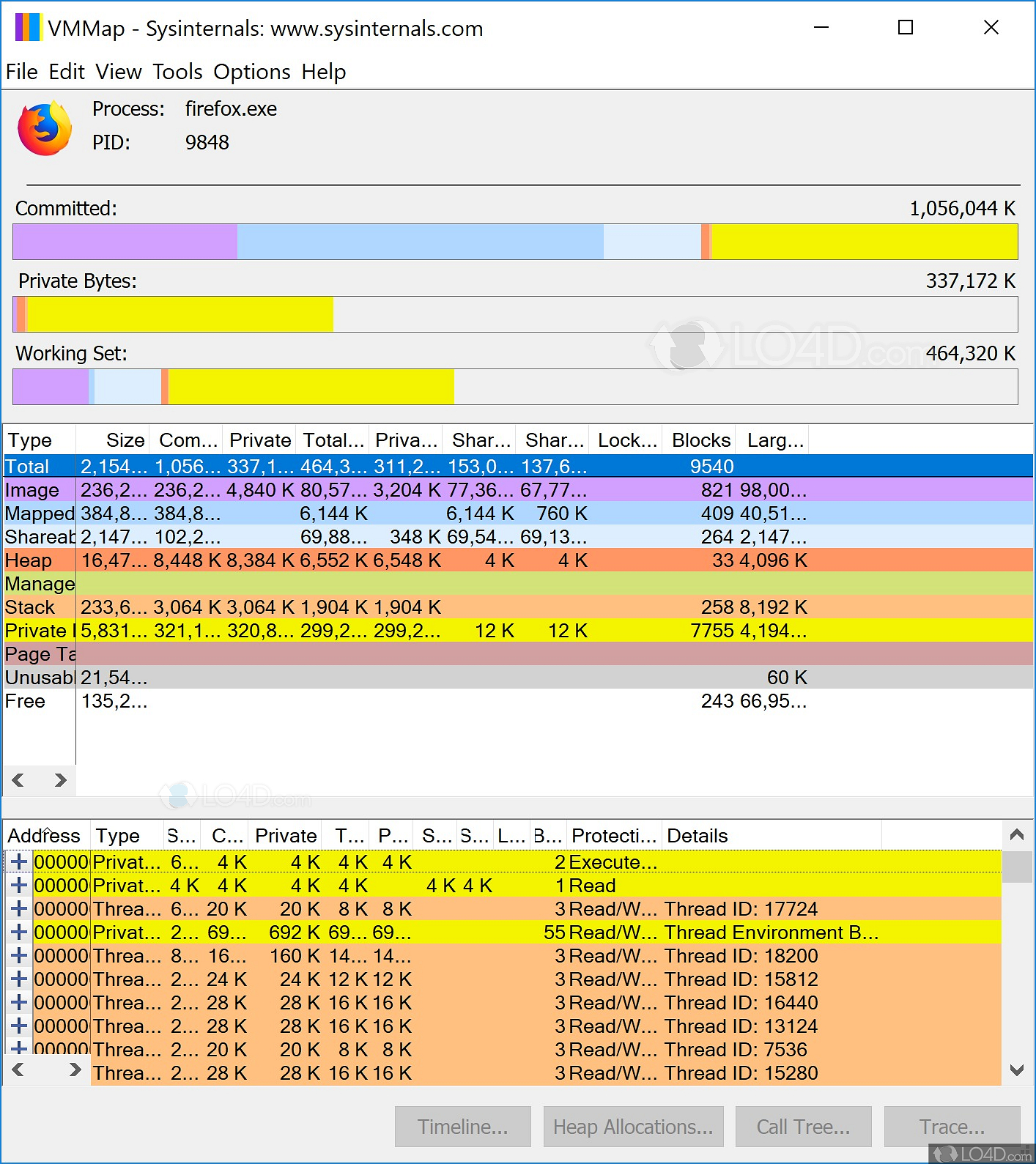Sort summary table by Private column header
Viewport: 1036px width, 1164px height.
[x=259, y=440]
